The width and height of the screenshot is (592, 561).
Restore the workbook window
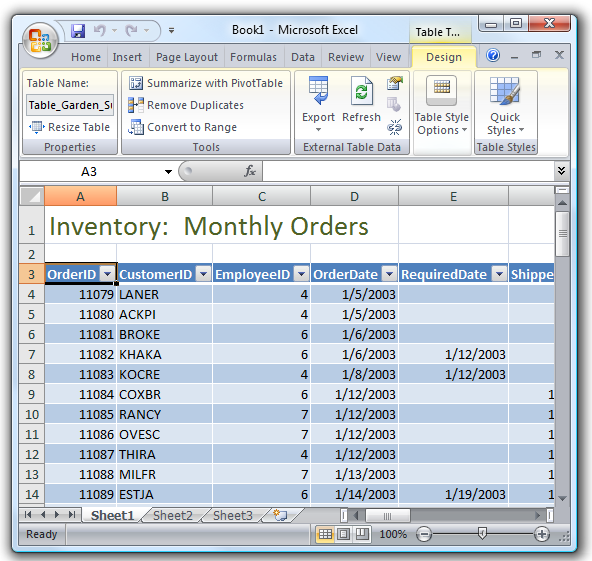click(536, 55)
